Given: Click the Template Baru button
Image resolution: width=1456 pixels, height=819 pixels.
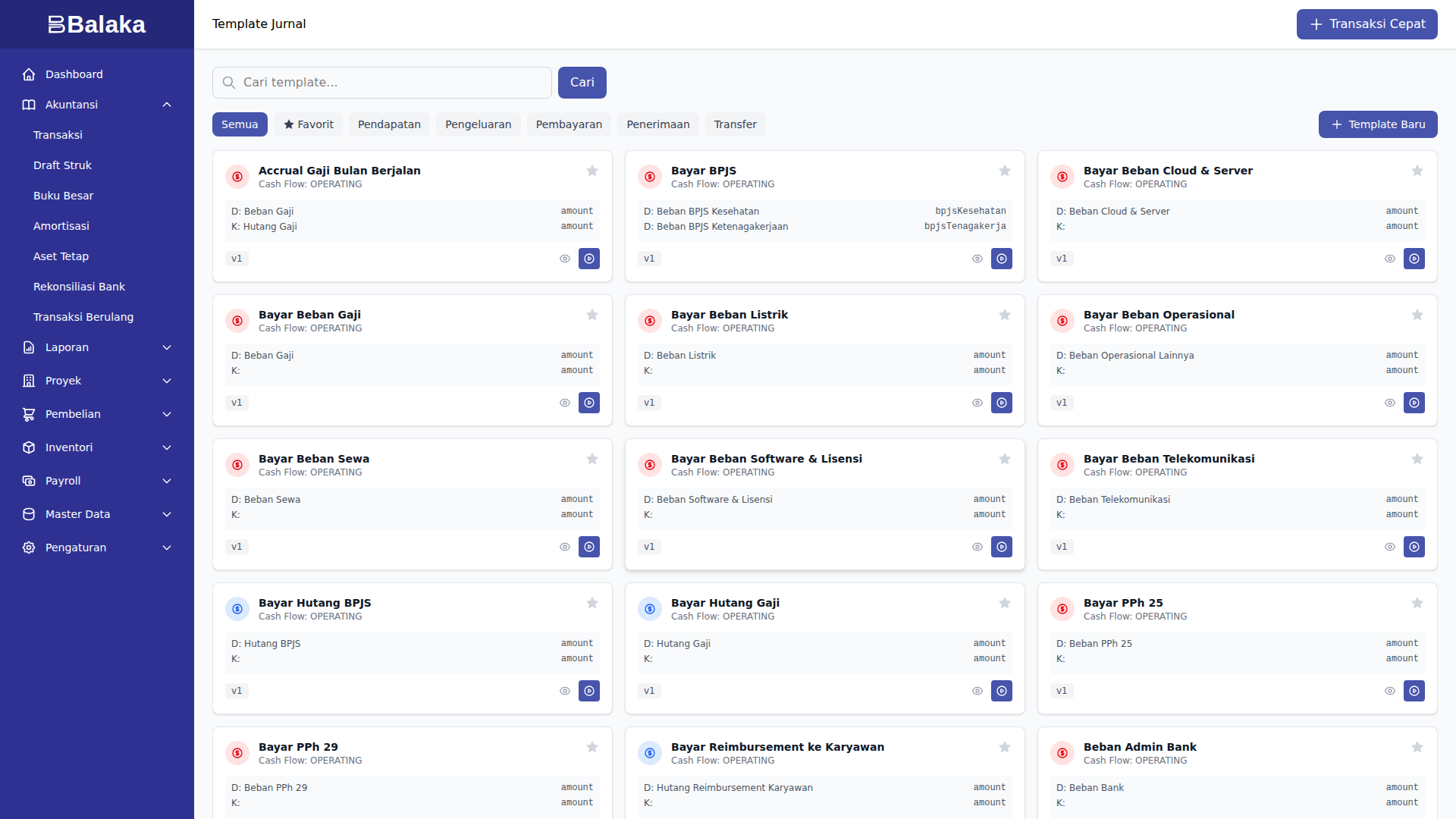Looking at the screenshot, I should [x=1378, y=124].
